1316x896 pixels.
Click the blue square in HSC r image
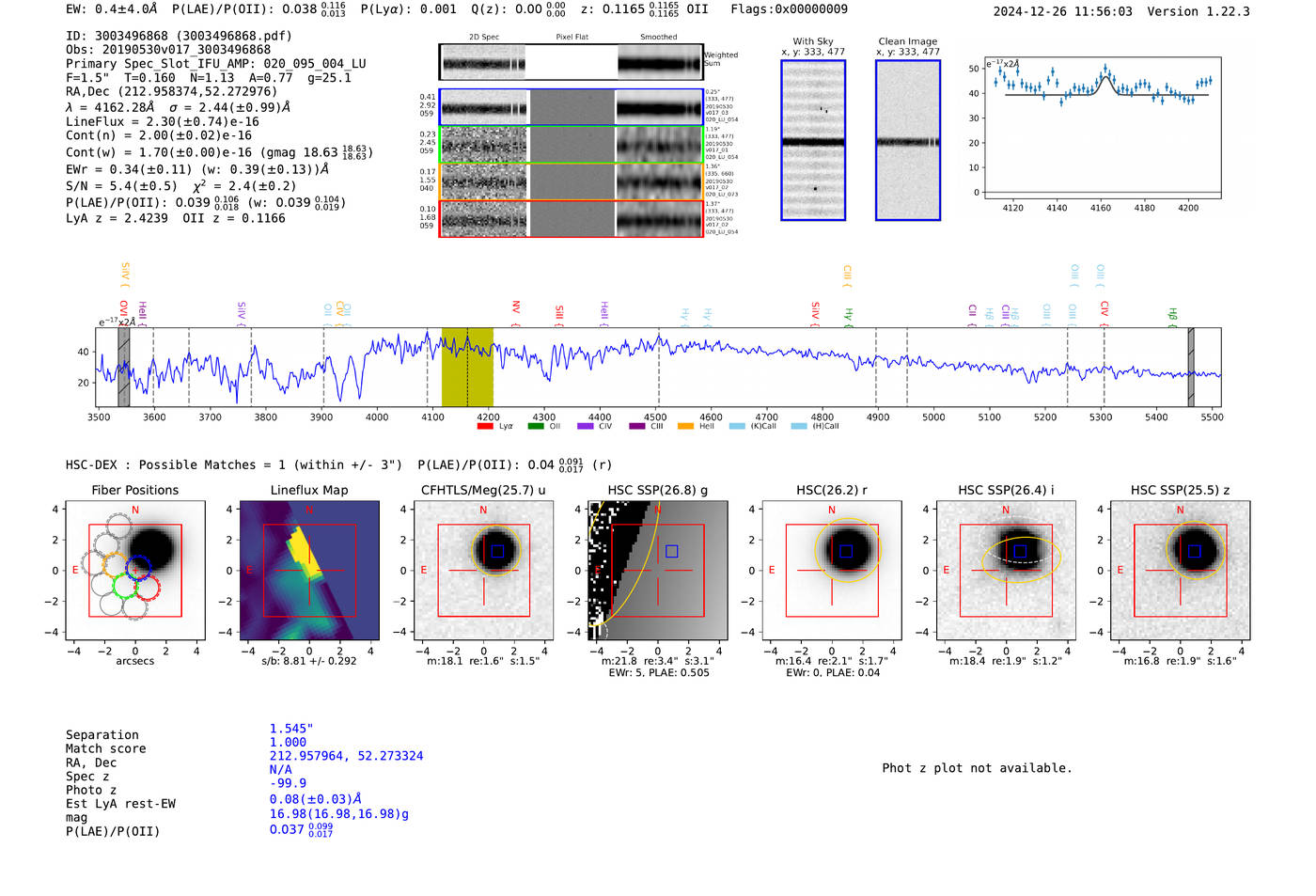point(846,551)
